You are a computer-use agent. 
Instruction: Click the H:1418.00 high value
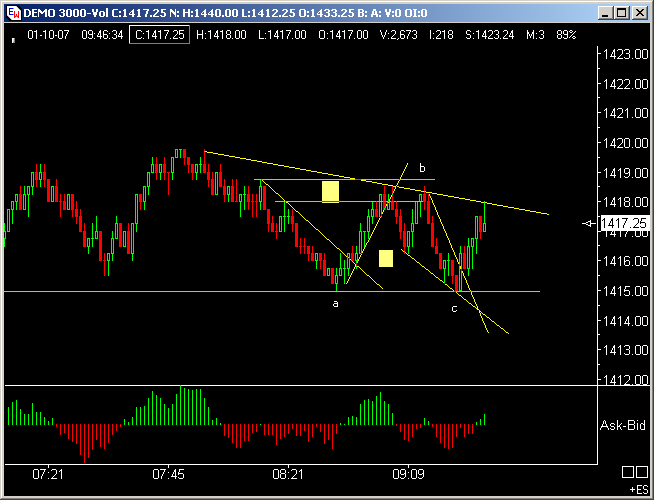pos(221,35)
